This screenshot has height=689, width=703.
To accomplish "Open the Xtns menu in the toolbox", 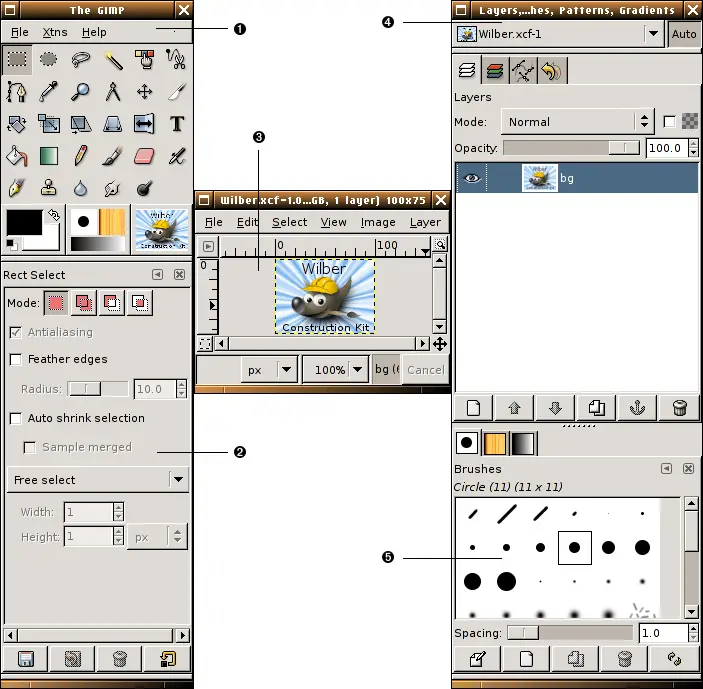I will 55,32.
